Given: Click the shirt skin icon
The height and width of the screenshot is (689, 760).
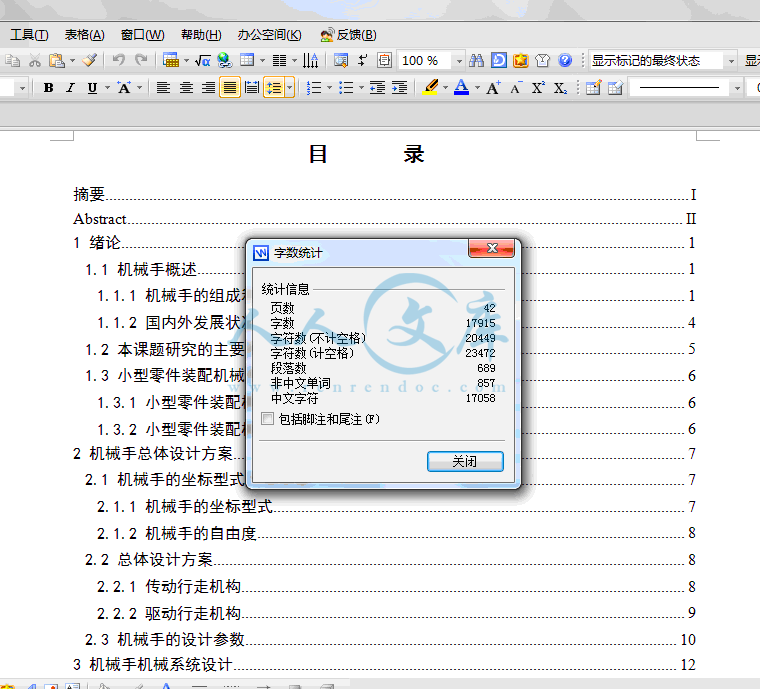Looking at the screenshot, I should click(542, 61).
